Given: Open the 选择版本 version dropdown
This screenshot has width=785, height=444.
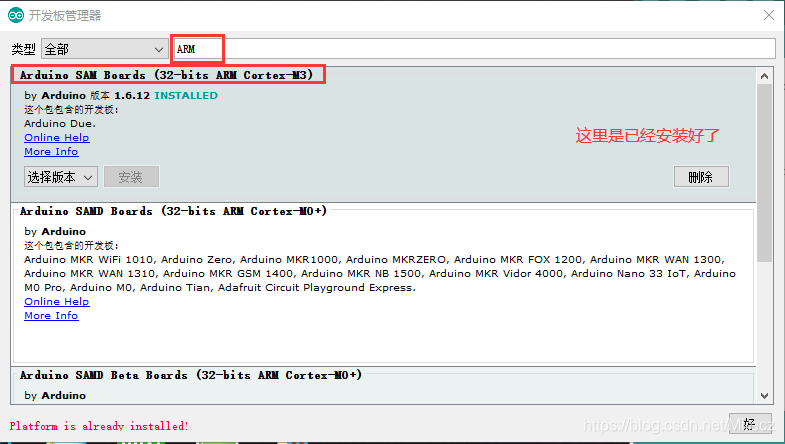Looking at the screenshot, I should click(61, 177).
